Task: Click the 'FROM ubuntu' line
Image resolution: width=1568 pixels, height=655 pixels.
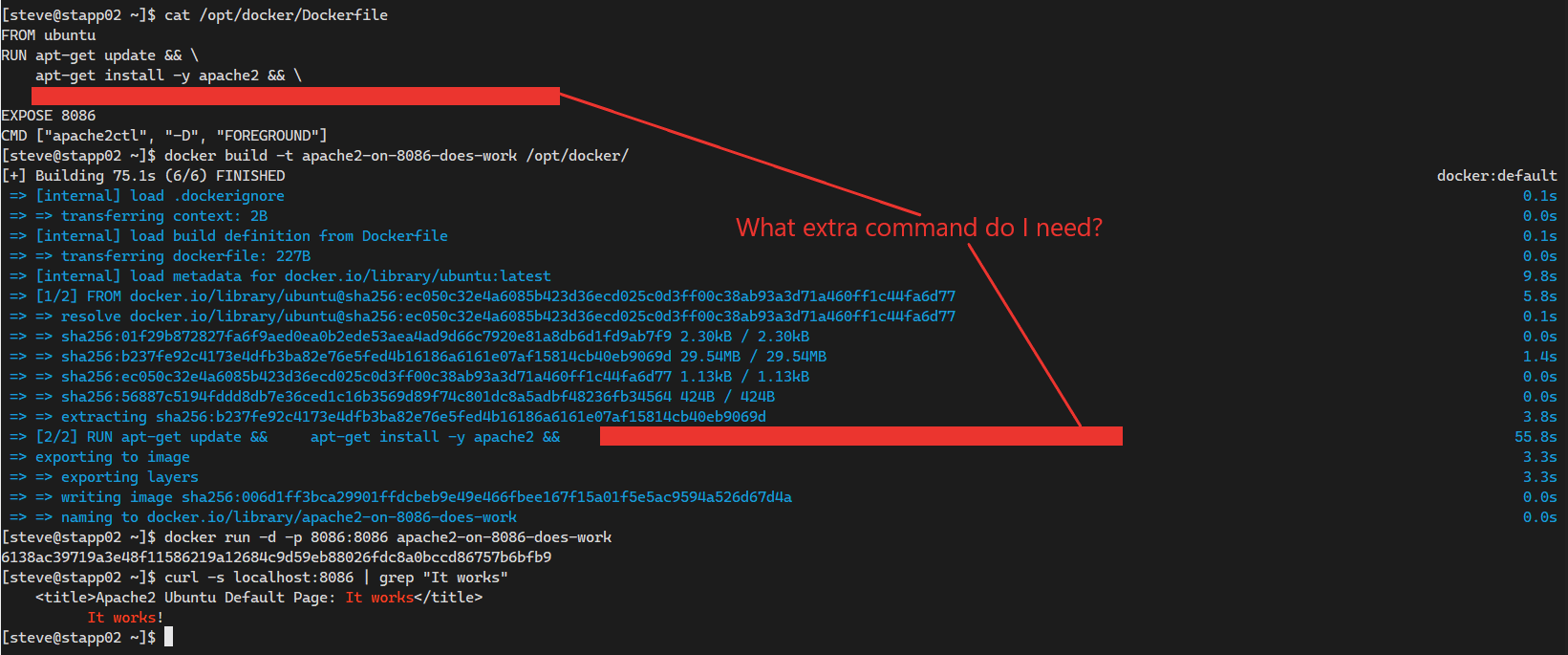Action: tap(49, 35)
